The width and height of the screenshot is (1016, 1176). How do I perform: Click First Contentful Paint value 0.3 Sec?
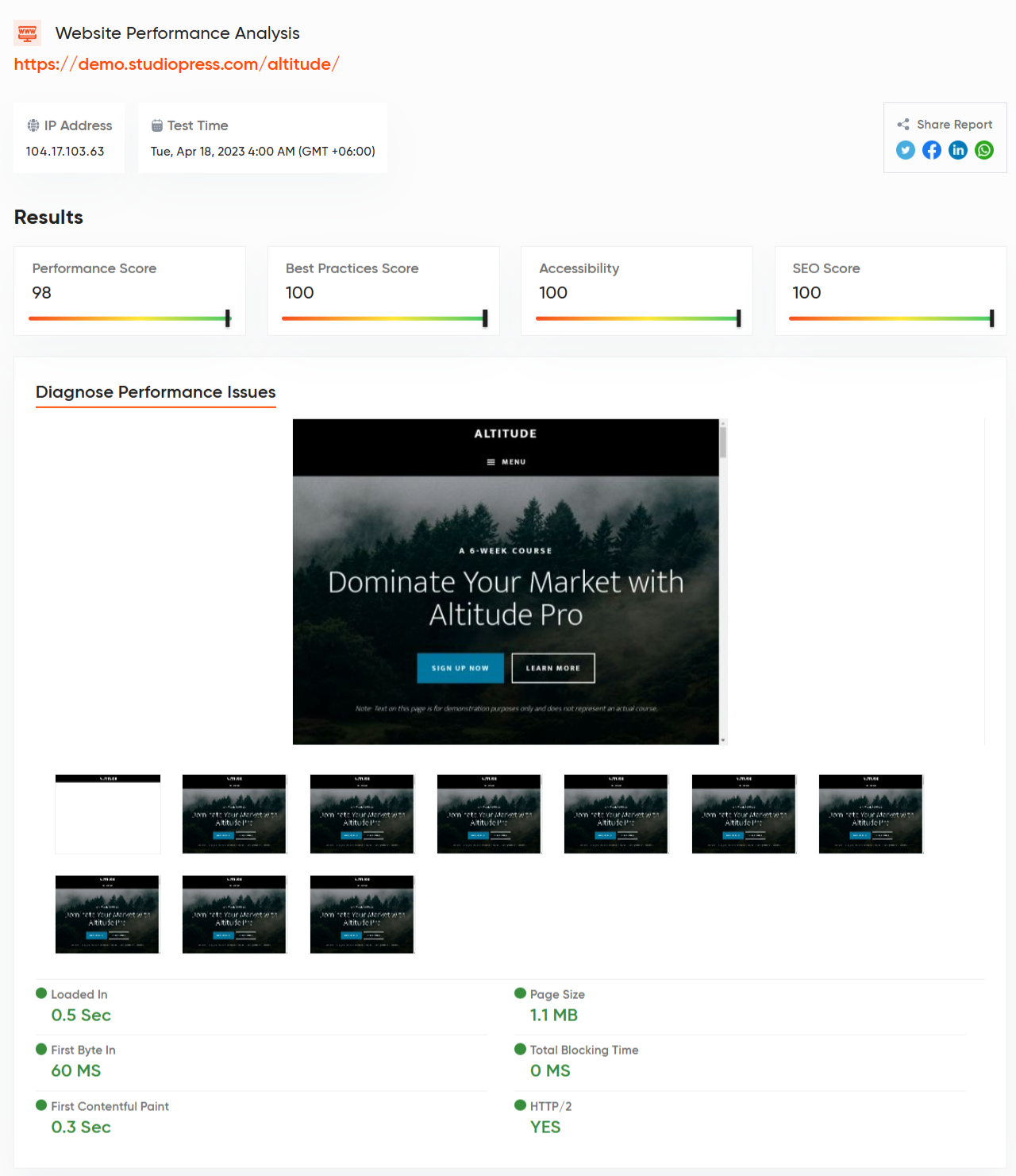pos(81,1128)
